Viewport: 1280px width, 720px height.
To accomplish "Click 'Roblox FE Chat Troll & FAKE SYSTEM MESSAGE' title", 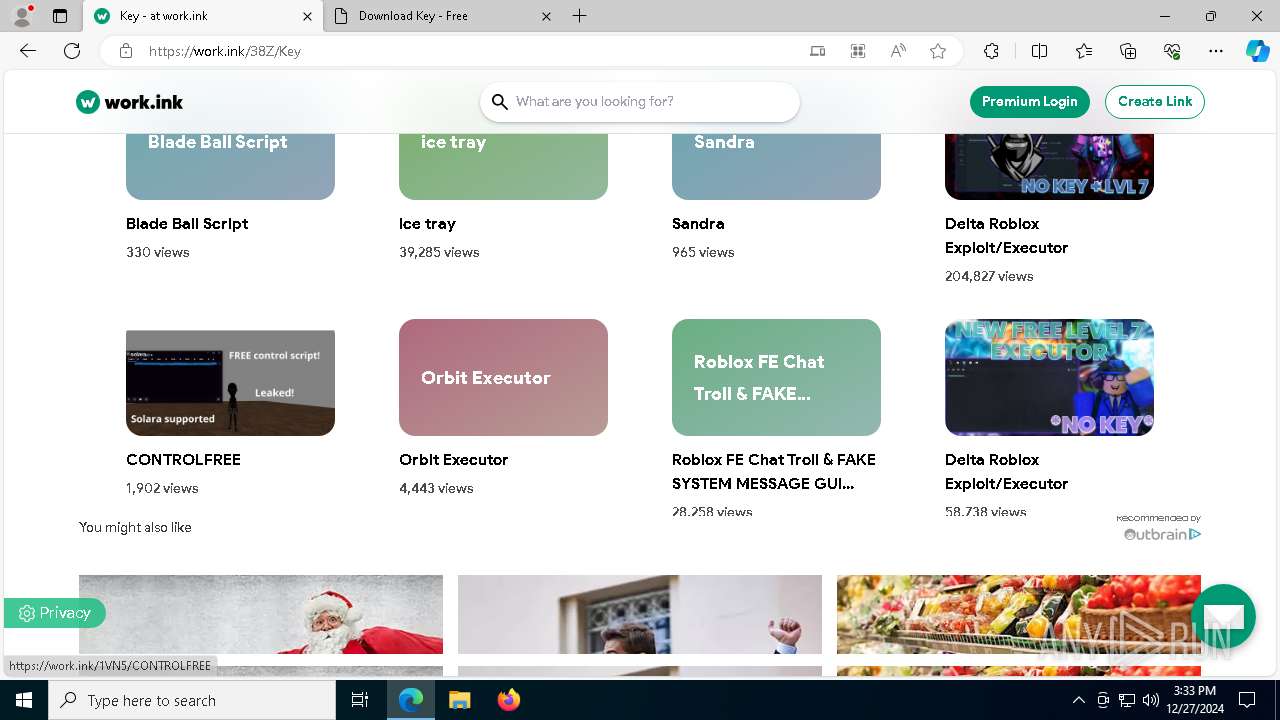I will click(x=774, y=472).
